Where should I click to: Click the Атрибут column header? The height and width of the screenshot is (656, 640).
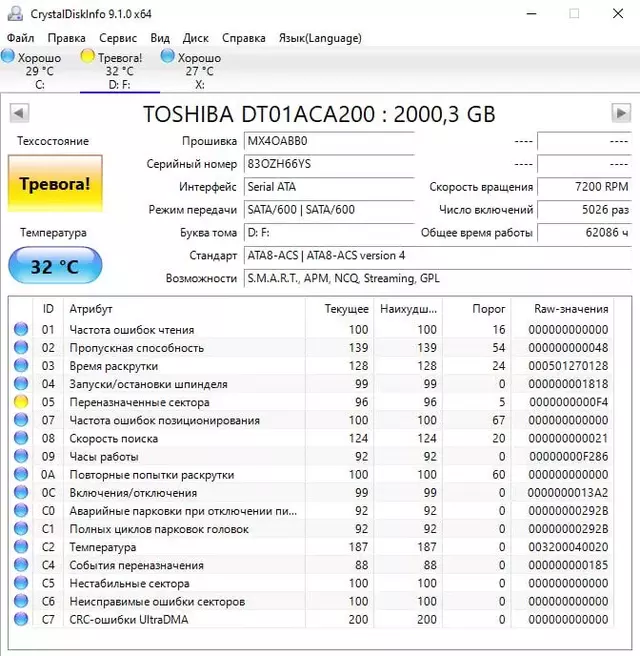click(184, 309)
